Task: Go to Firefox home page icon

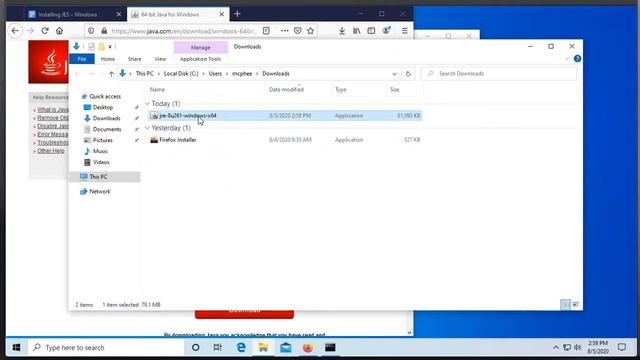Action: point(60,31)
